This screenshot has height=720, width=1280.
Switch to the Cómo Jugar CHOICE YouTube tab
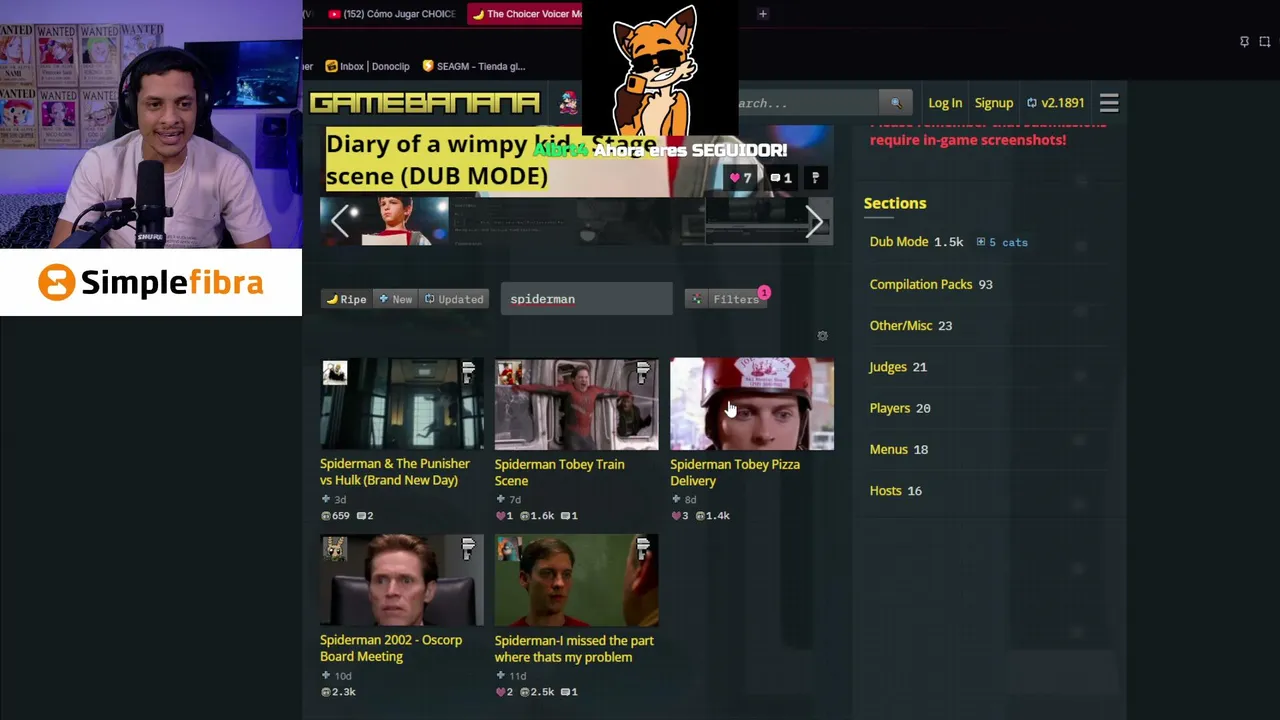click(x=392, y=14)
